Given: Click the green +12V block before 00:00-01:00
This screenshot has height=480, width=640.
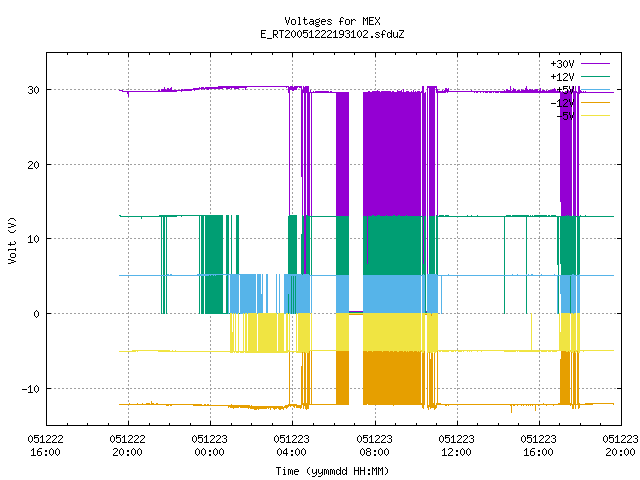Looking at the screenshot, I should [214, 264].
